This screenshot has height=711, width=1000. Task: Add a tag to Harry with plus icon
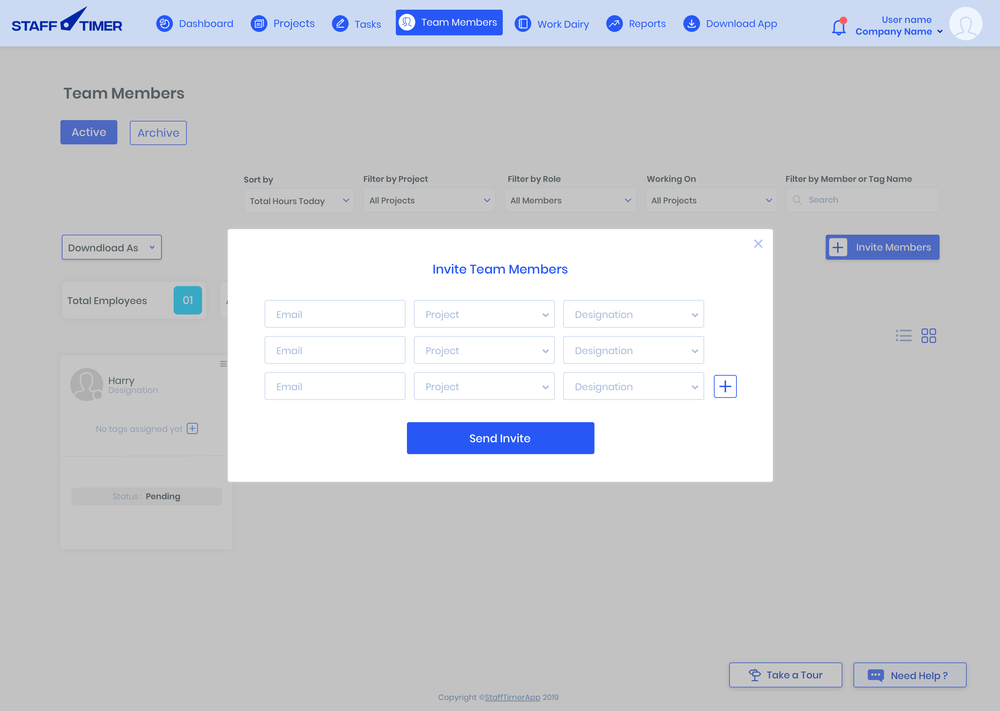(x=193, y=429)
